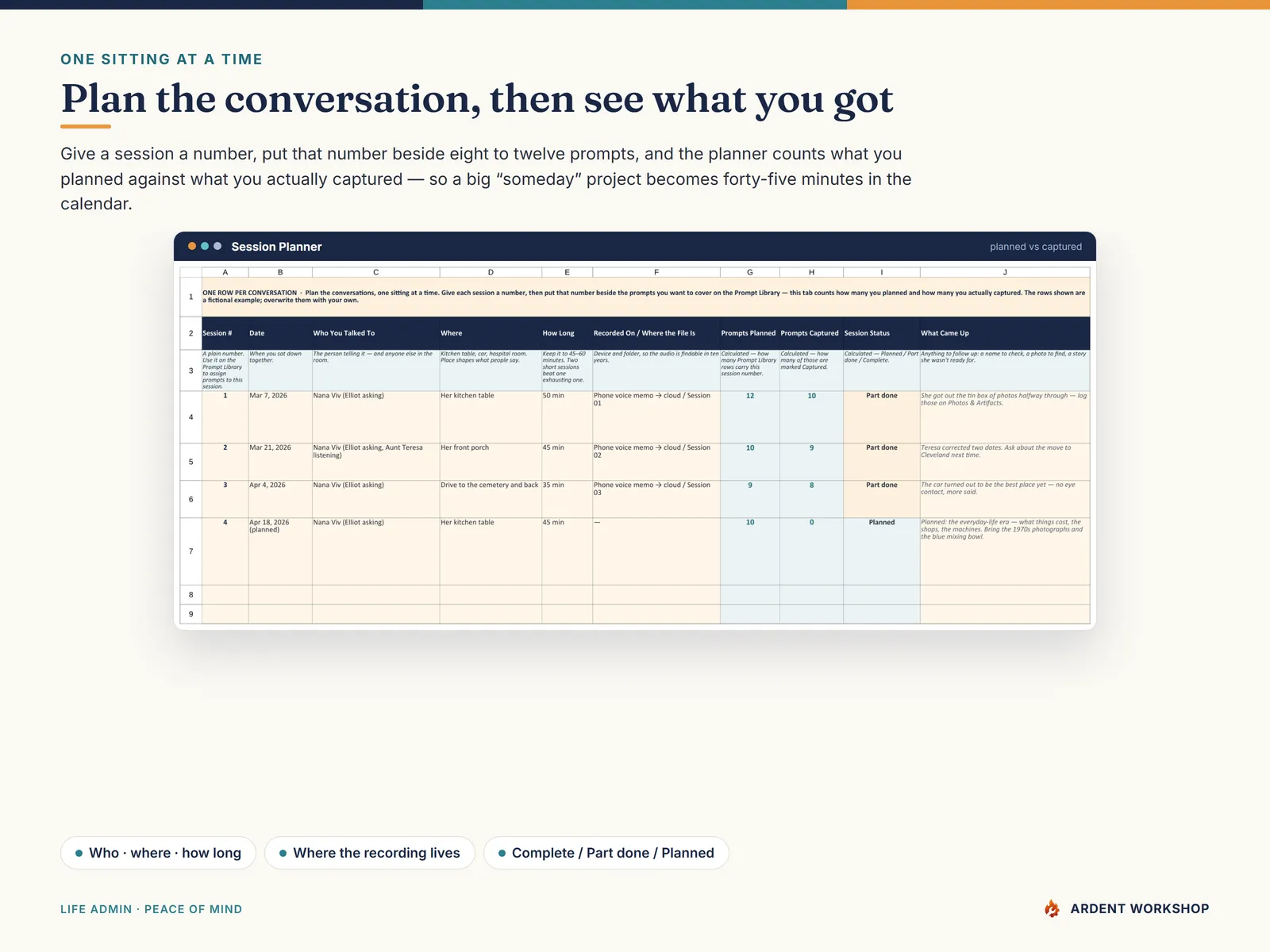Select the "Who · where · how long" pill

click(158, 853)
